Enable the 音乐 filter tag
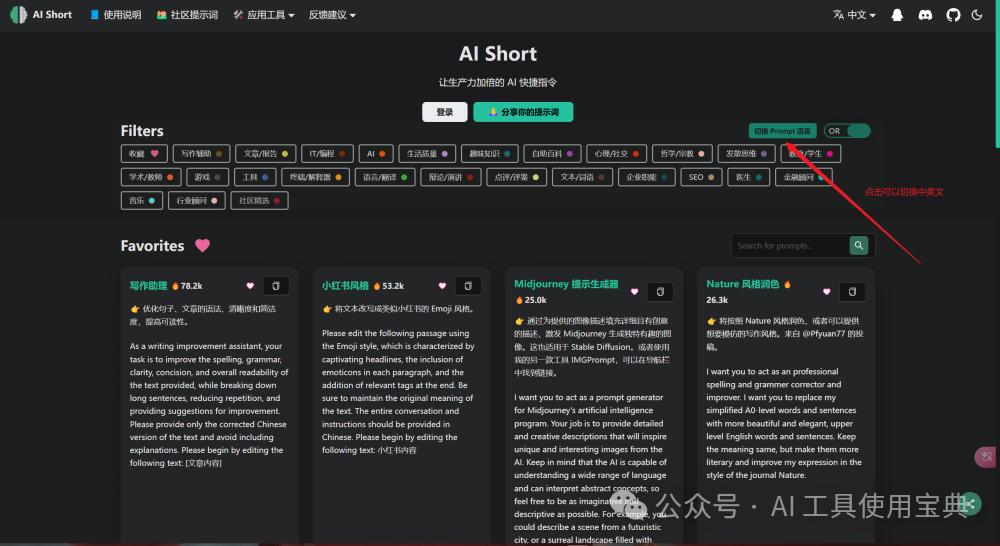The image size is (1000, 546). point(142,201)
